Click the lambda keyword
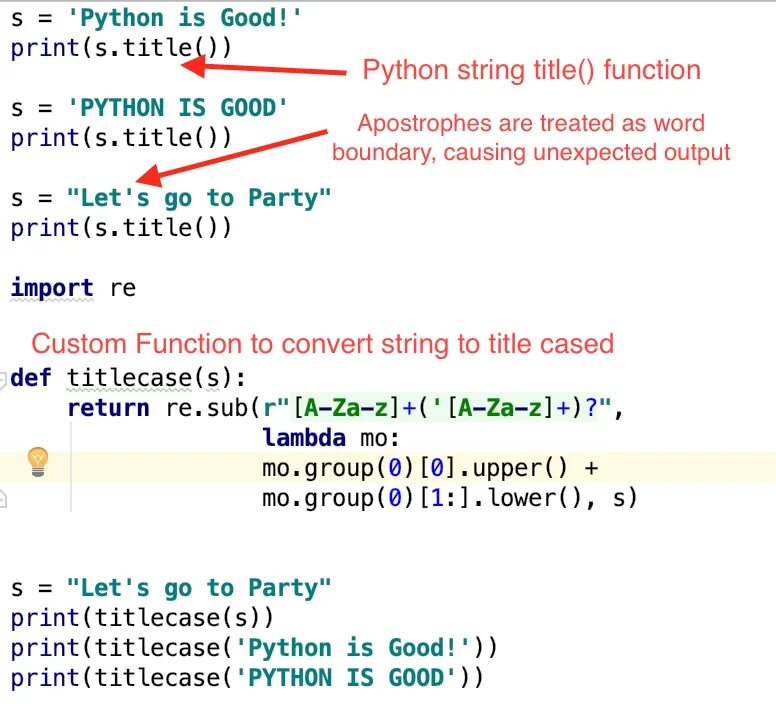 (304, 438)
